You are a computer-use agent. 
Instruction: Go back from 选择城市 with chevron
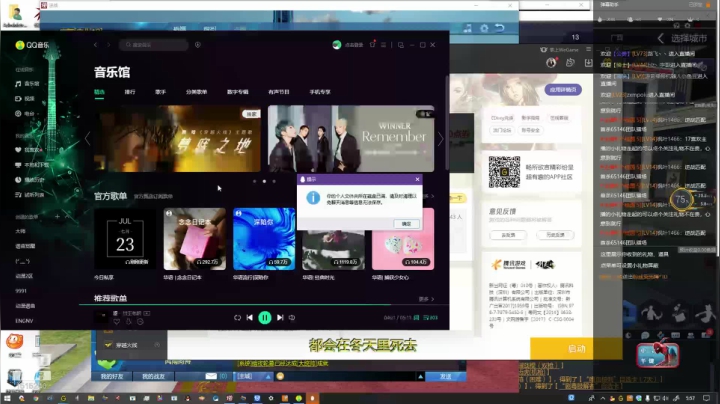660,38
